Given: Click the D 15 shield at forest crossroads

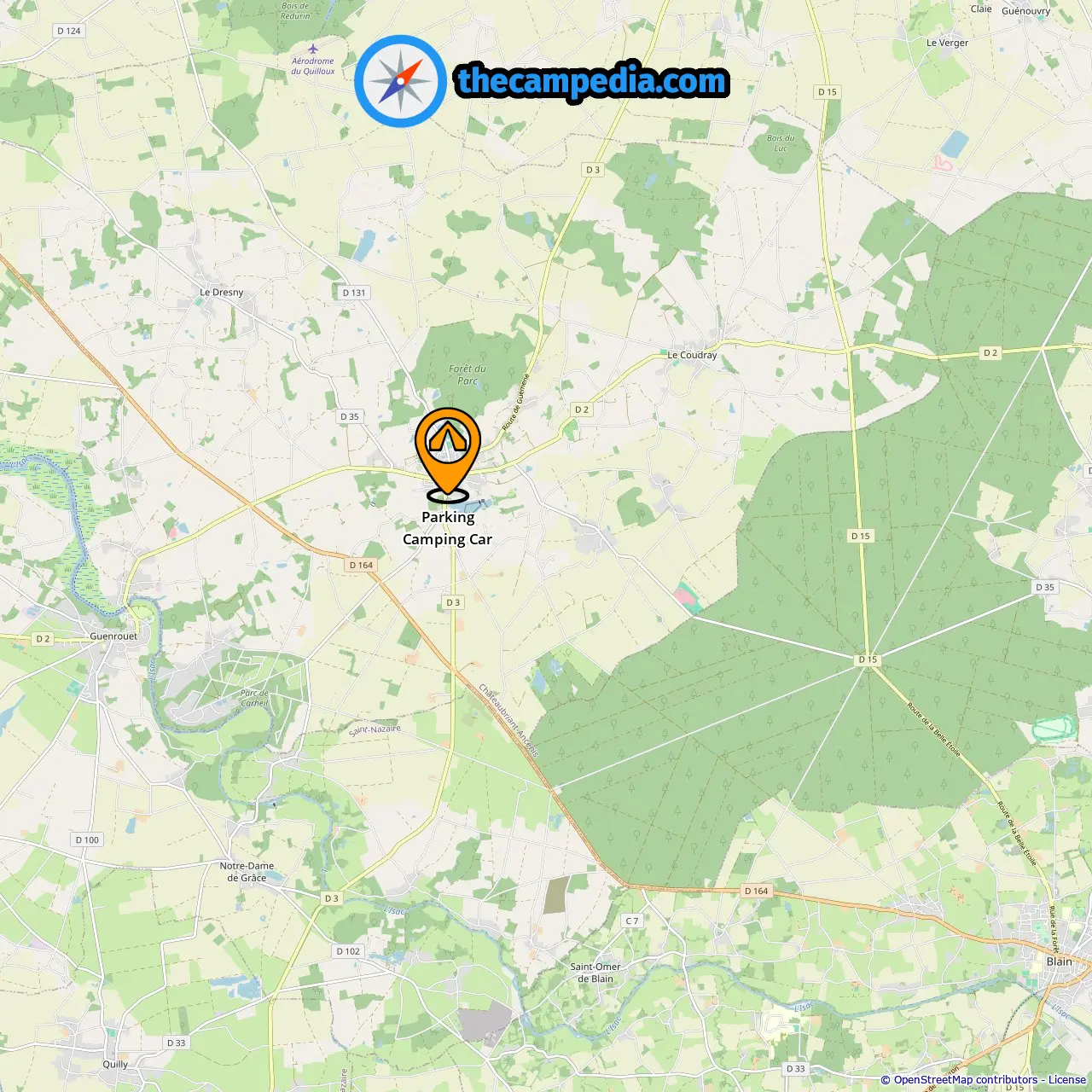Looking at the screenshot, I should coord(868,659).
